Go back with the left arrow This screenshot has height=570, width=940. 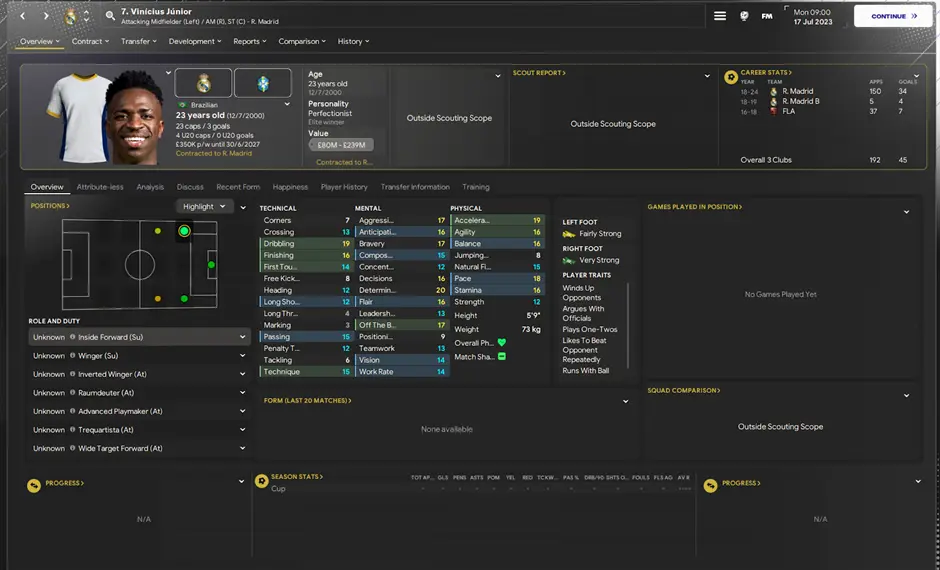point(23,16)
